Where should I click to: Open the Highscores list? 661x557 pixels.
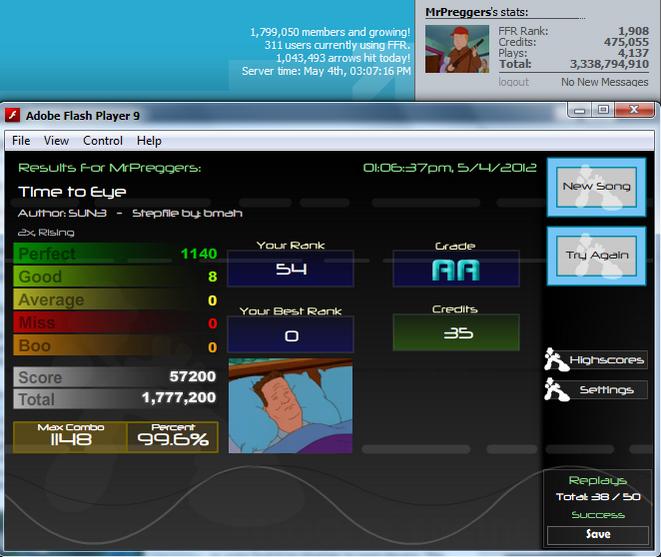coord(607,360)
